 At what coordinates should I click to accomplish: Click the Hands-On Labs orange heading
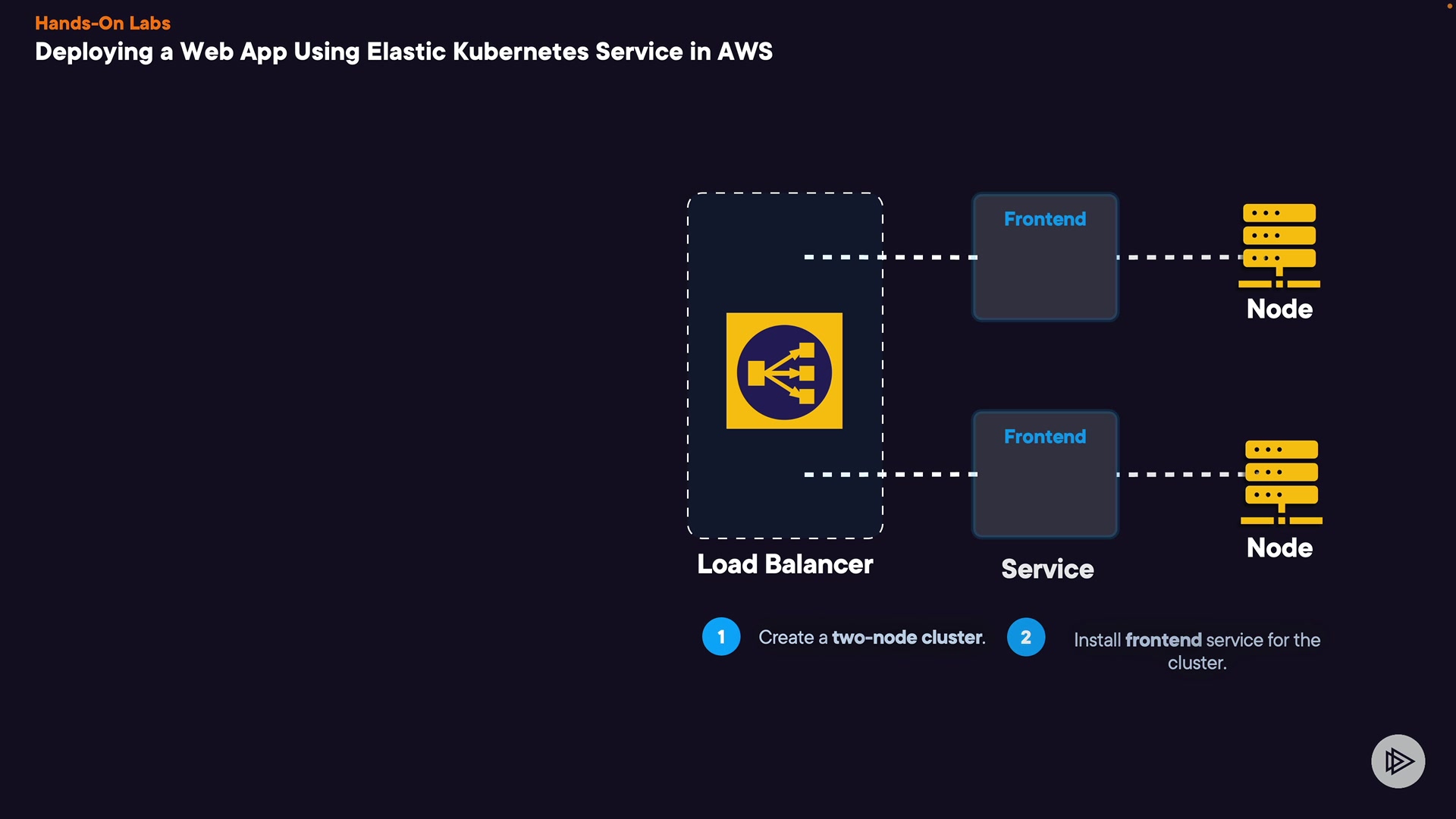pyautogui.click(x=102, y=24)
